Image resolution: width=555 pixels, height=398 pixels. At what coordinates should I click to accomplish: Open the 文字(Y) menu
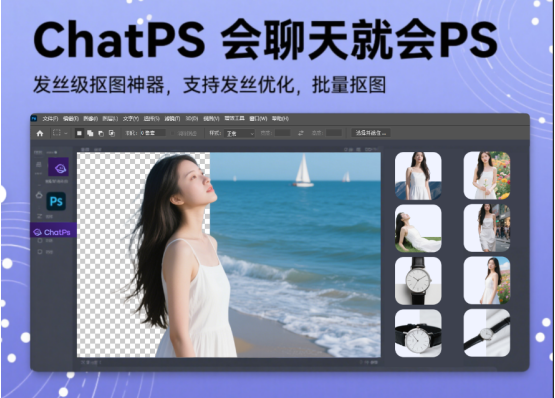click(131, 119)
